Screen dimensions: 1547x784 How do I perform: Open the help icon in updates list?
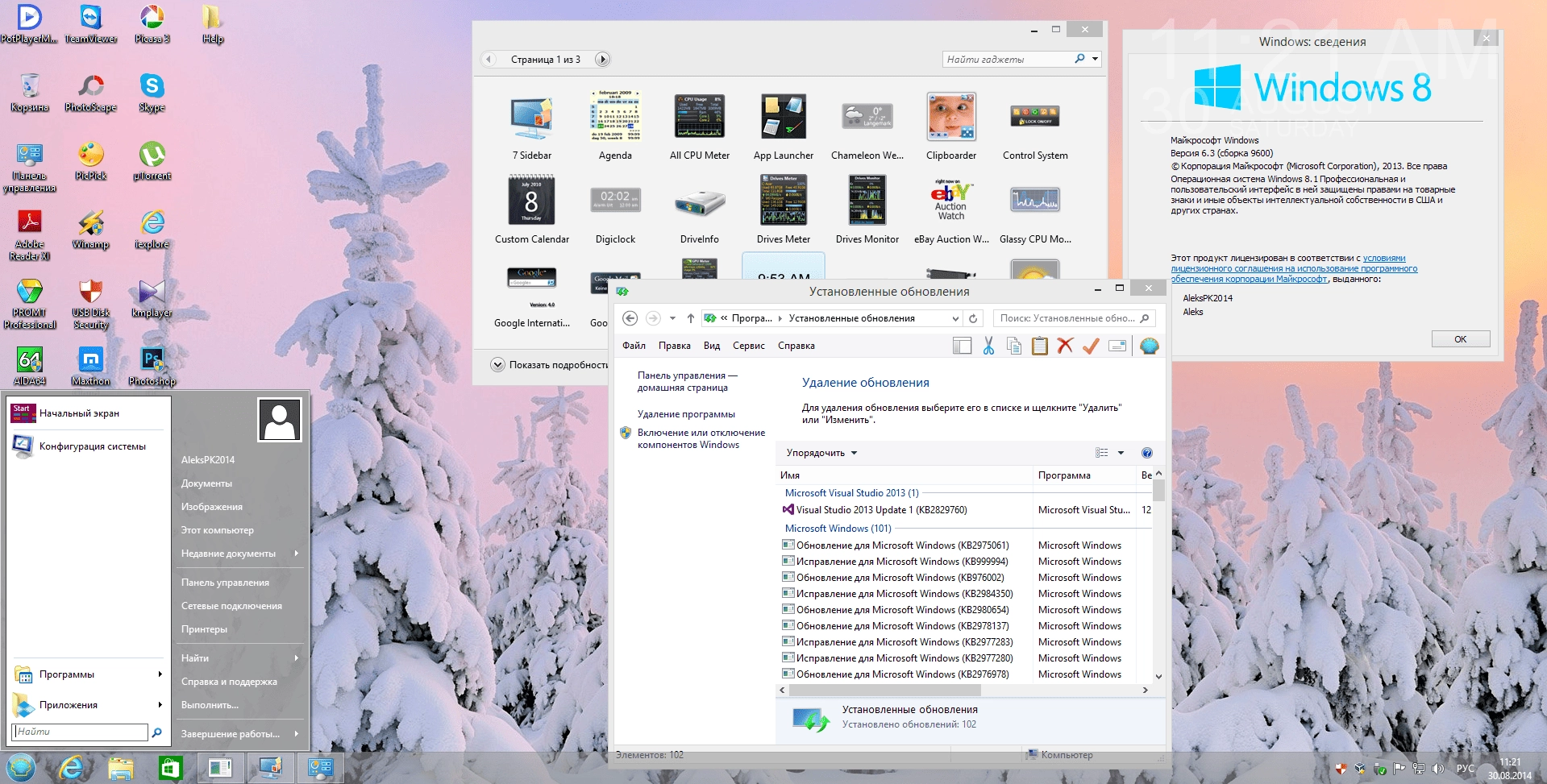point(1147,453)
